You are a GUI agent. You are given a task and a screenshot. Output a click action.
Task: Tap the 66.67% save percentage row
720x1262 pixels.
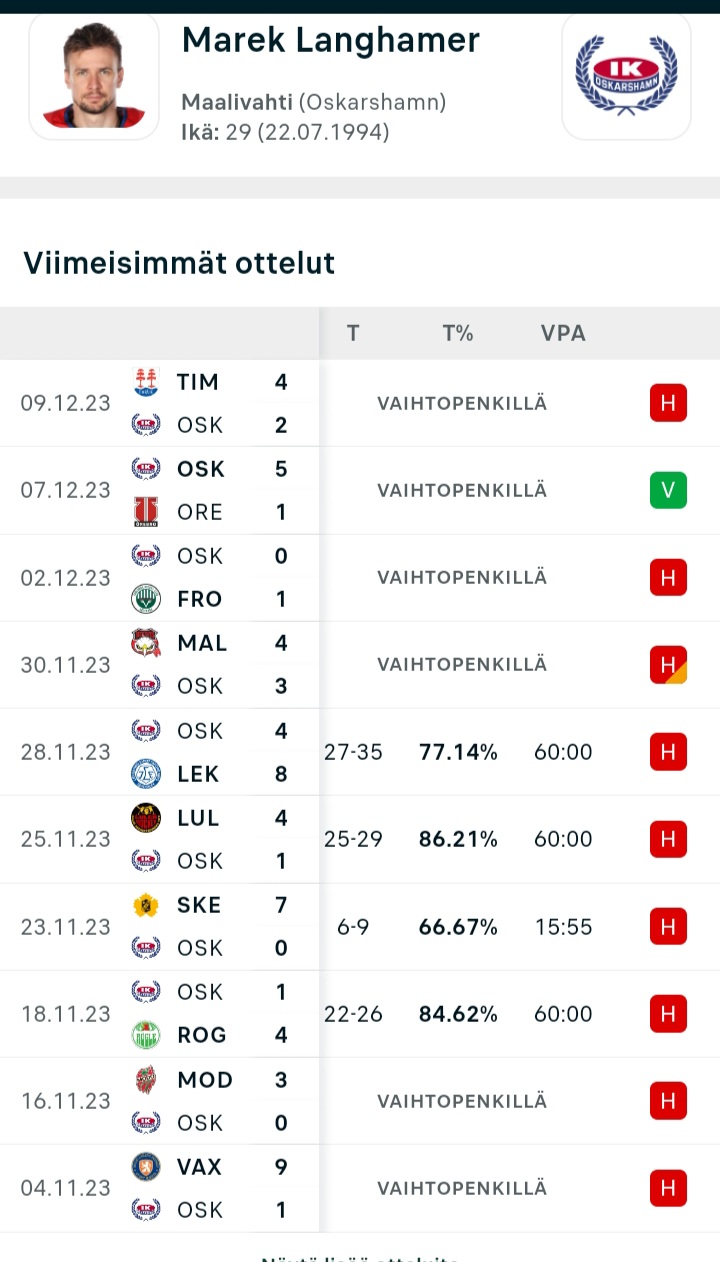(x=458, y=927)
